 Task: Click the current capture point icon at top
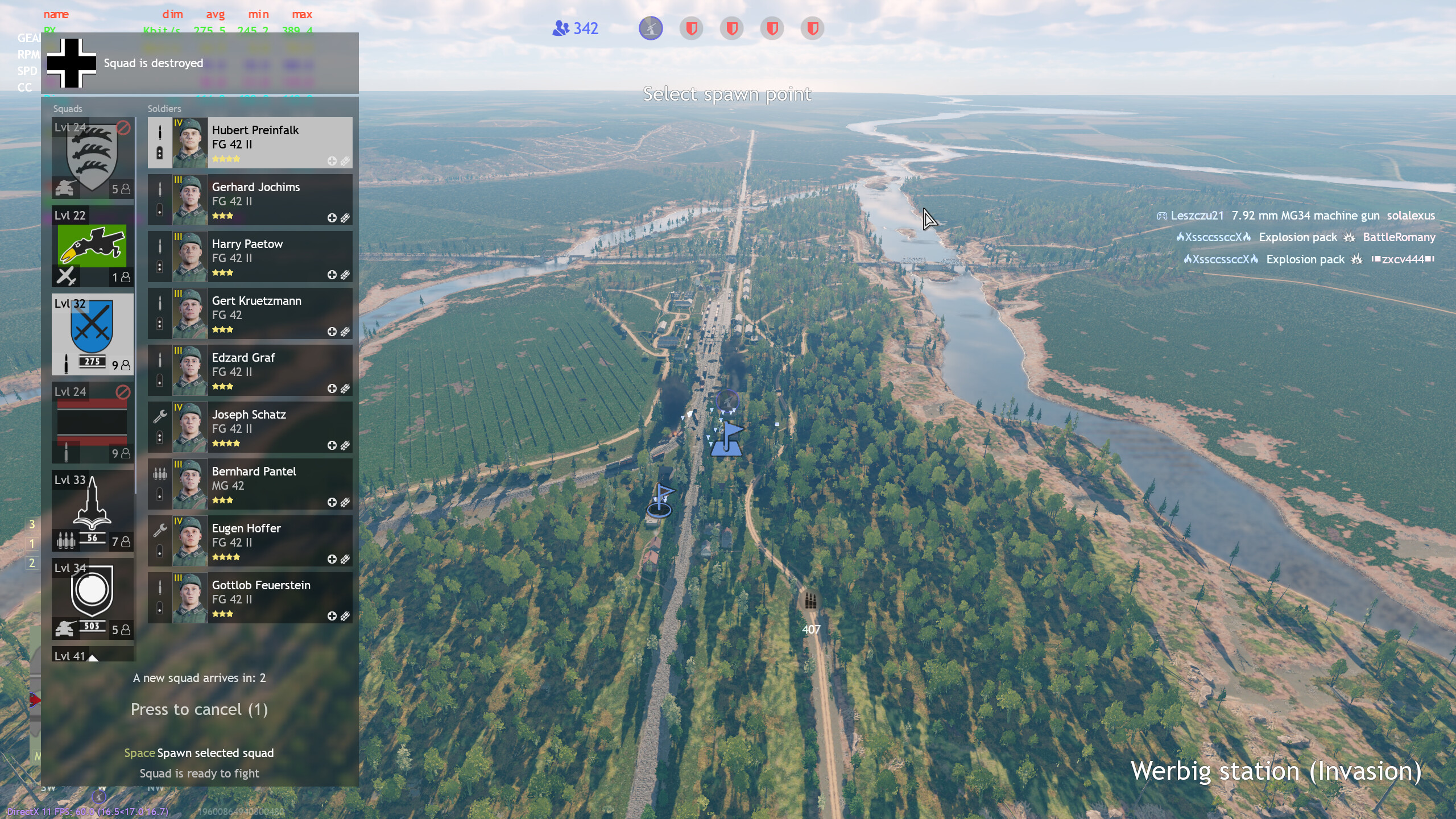click(651, 28)
